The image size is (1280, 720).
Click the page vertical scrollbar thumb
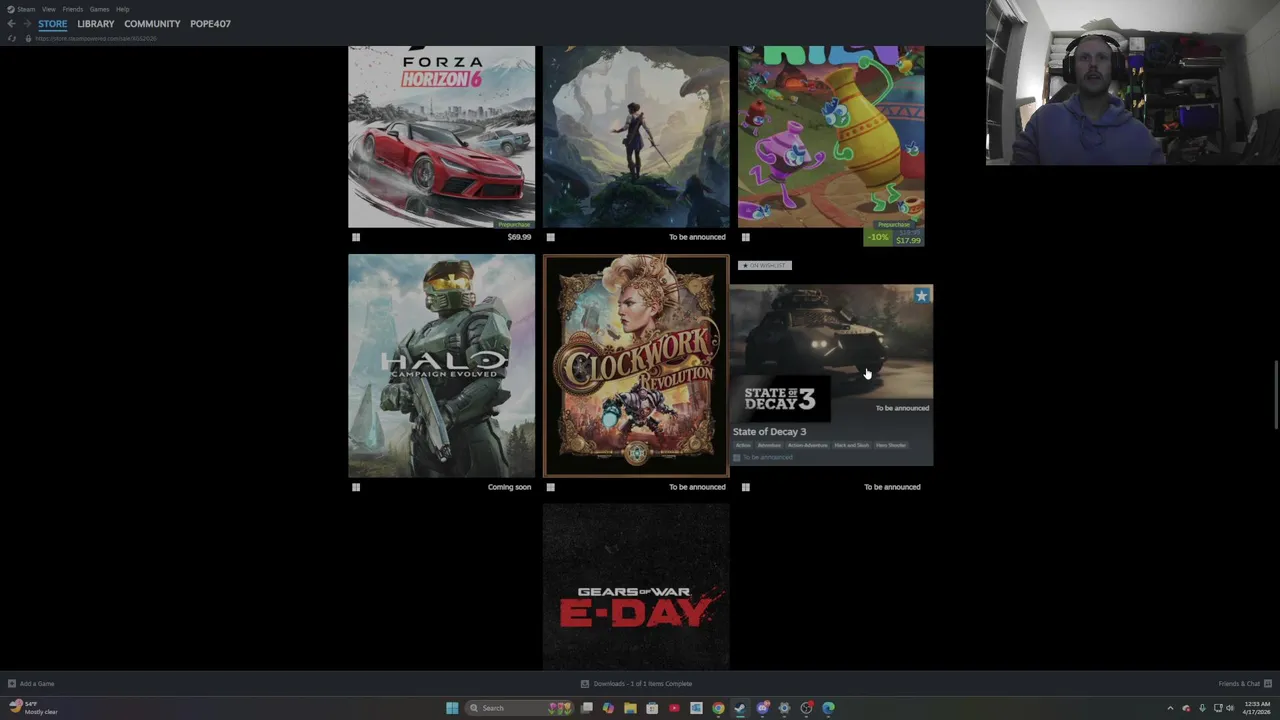point(1276,395)
